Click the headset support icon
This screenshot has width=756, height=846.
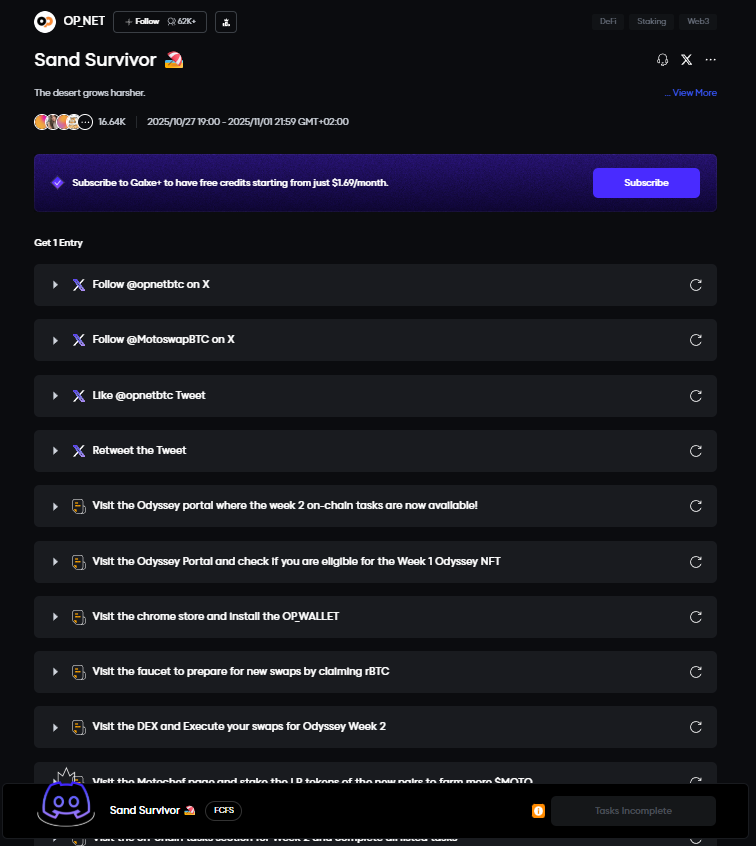[x=662, y=60]
